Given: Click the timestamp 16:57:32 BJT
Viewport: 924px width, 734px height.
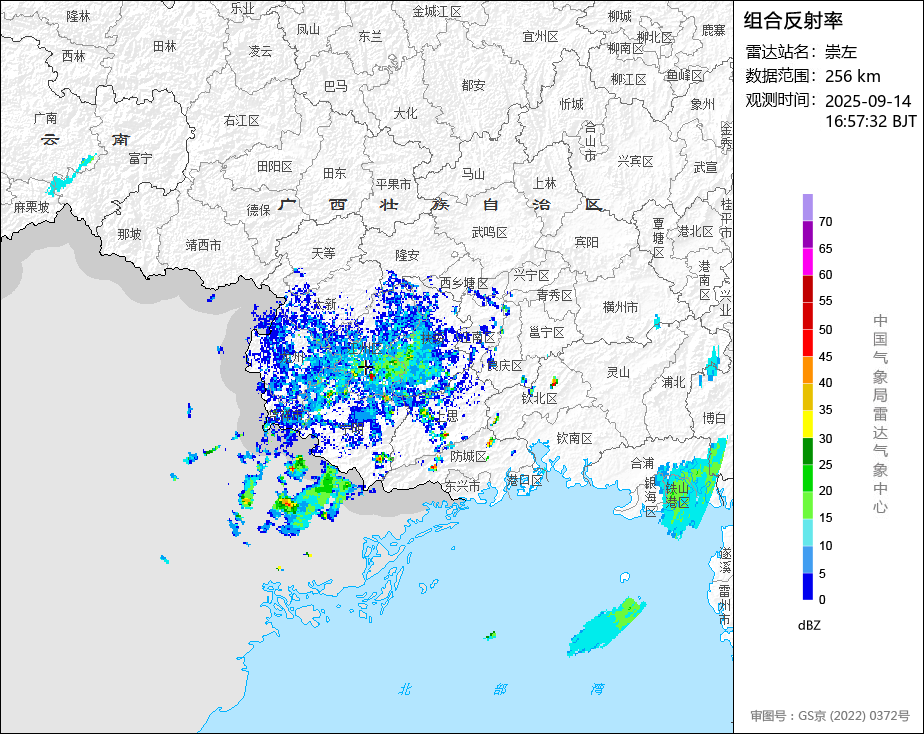Looking at the screenshot, I should tap(870, 121).
